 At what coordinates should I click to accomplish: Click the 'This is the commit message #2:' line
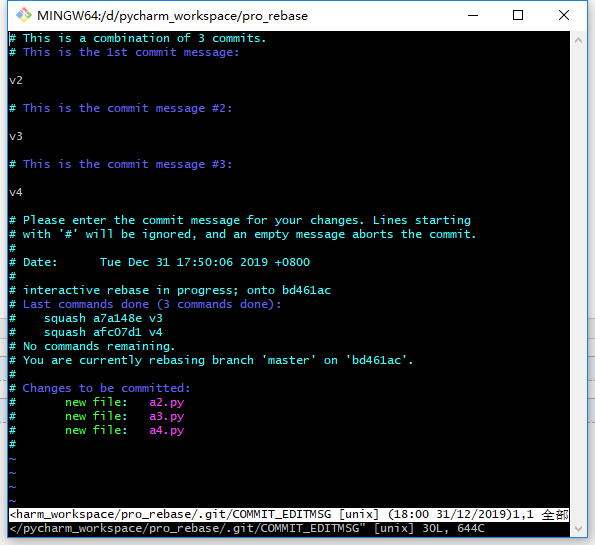click(121, 109)
